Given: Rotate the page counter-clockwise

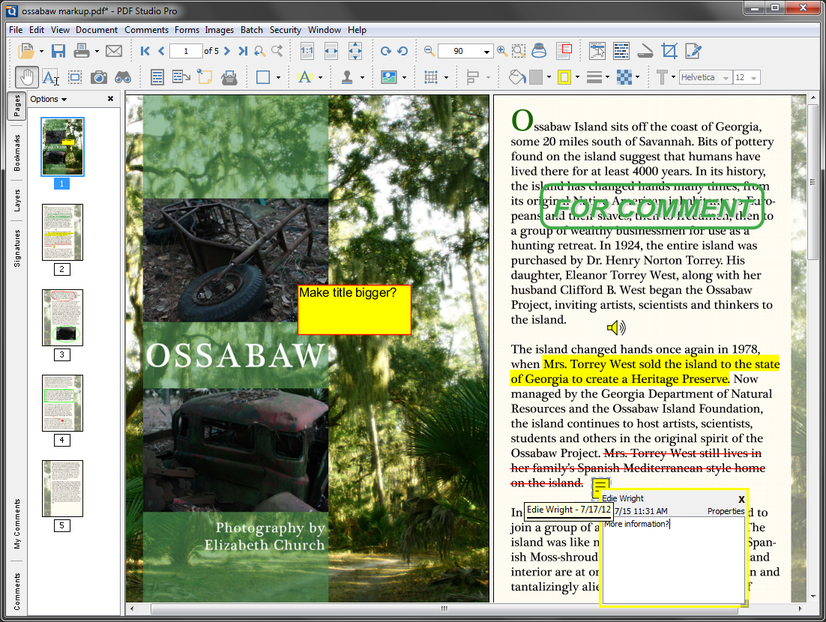Looking at the screenshot, I should [x=402, y=51].
